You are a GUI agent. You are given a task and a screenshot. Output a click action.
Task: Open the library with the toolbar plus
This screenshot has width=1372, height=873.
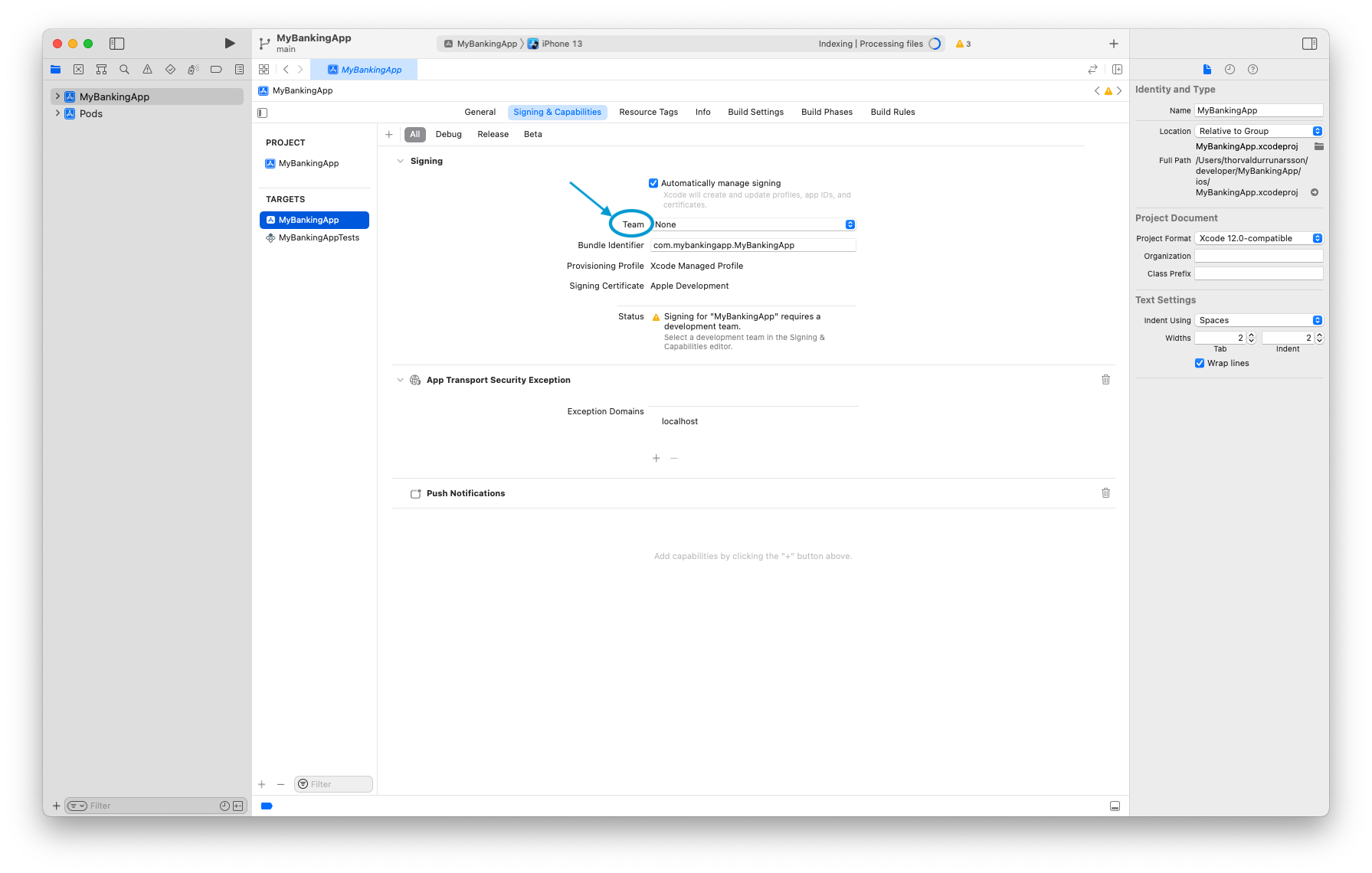1114,44
